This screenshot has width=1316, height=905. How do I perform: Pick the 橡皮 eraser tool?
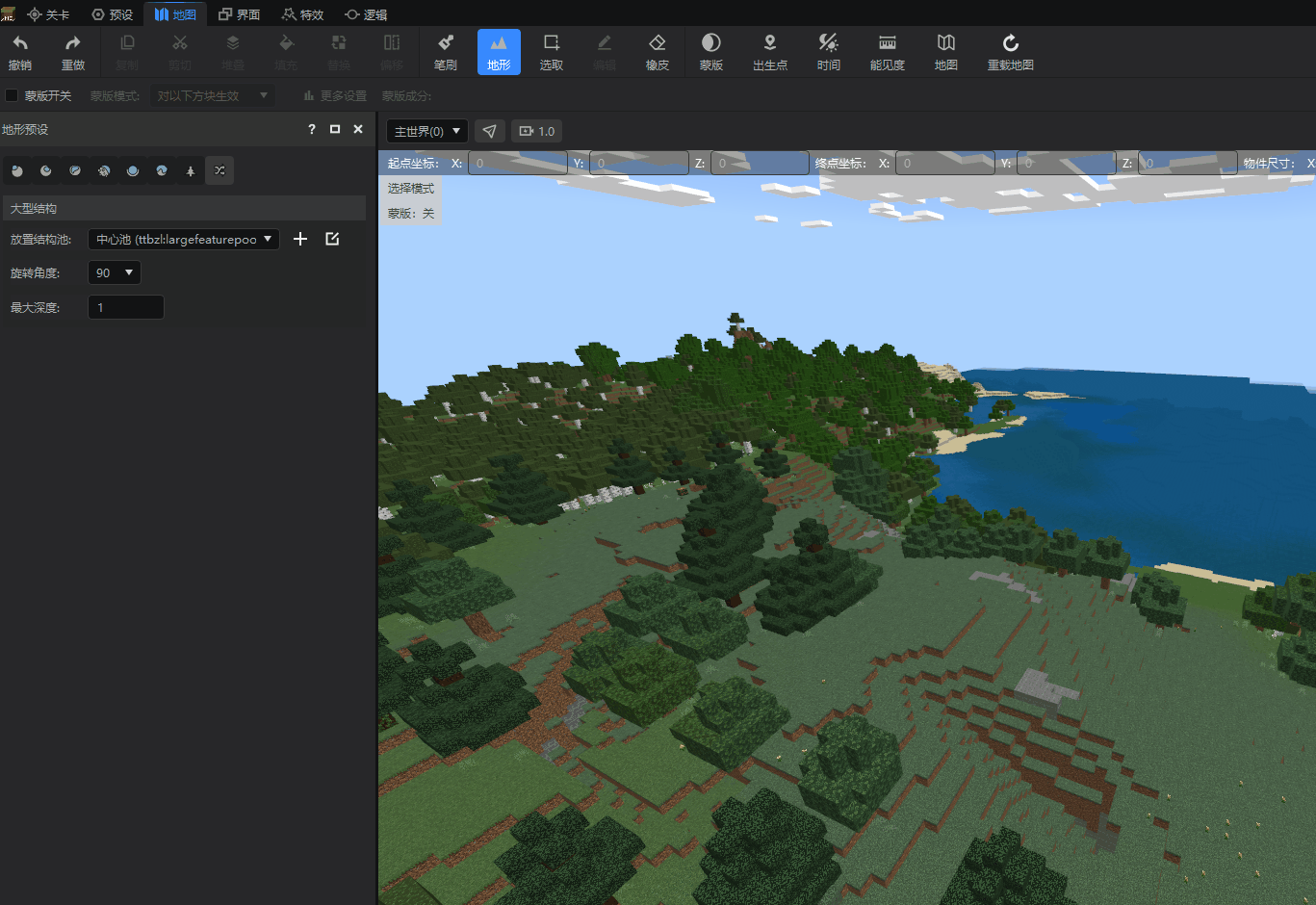[x=658, y=52]
